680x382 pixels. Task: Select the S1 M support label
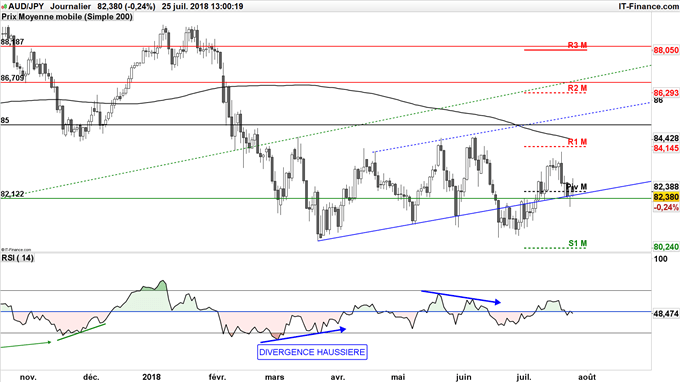[577, 243]
